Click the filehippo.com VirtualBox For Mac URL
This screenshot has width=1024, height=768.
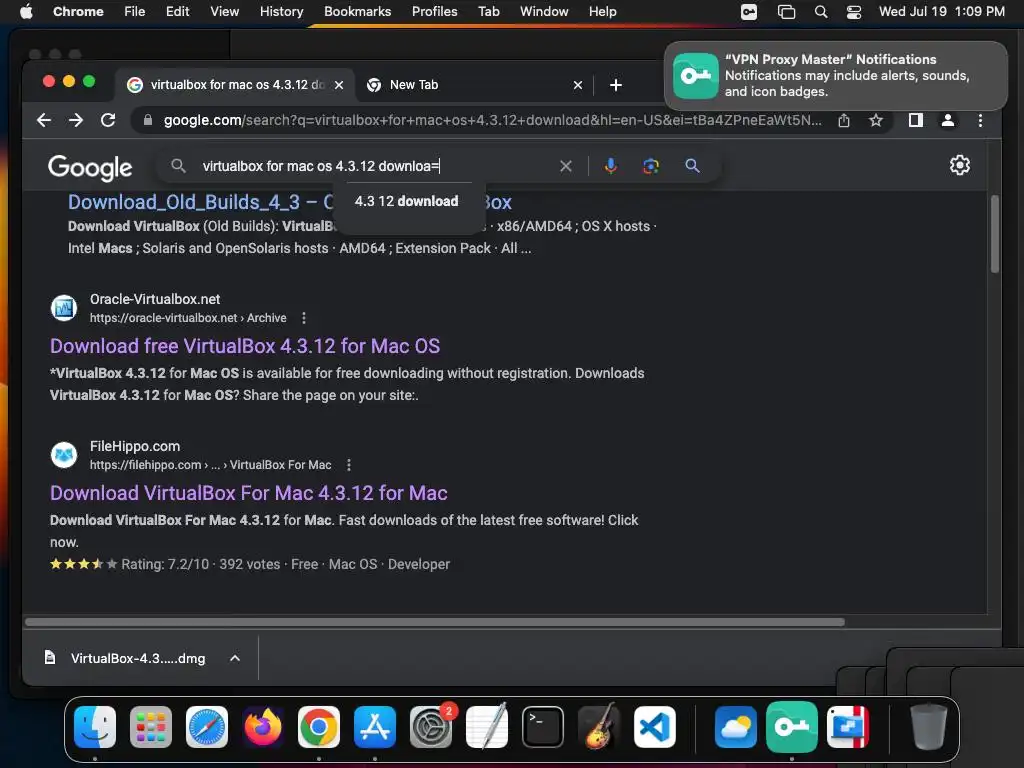[210, 465]
